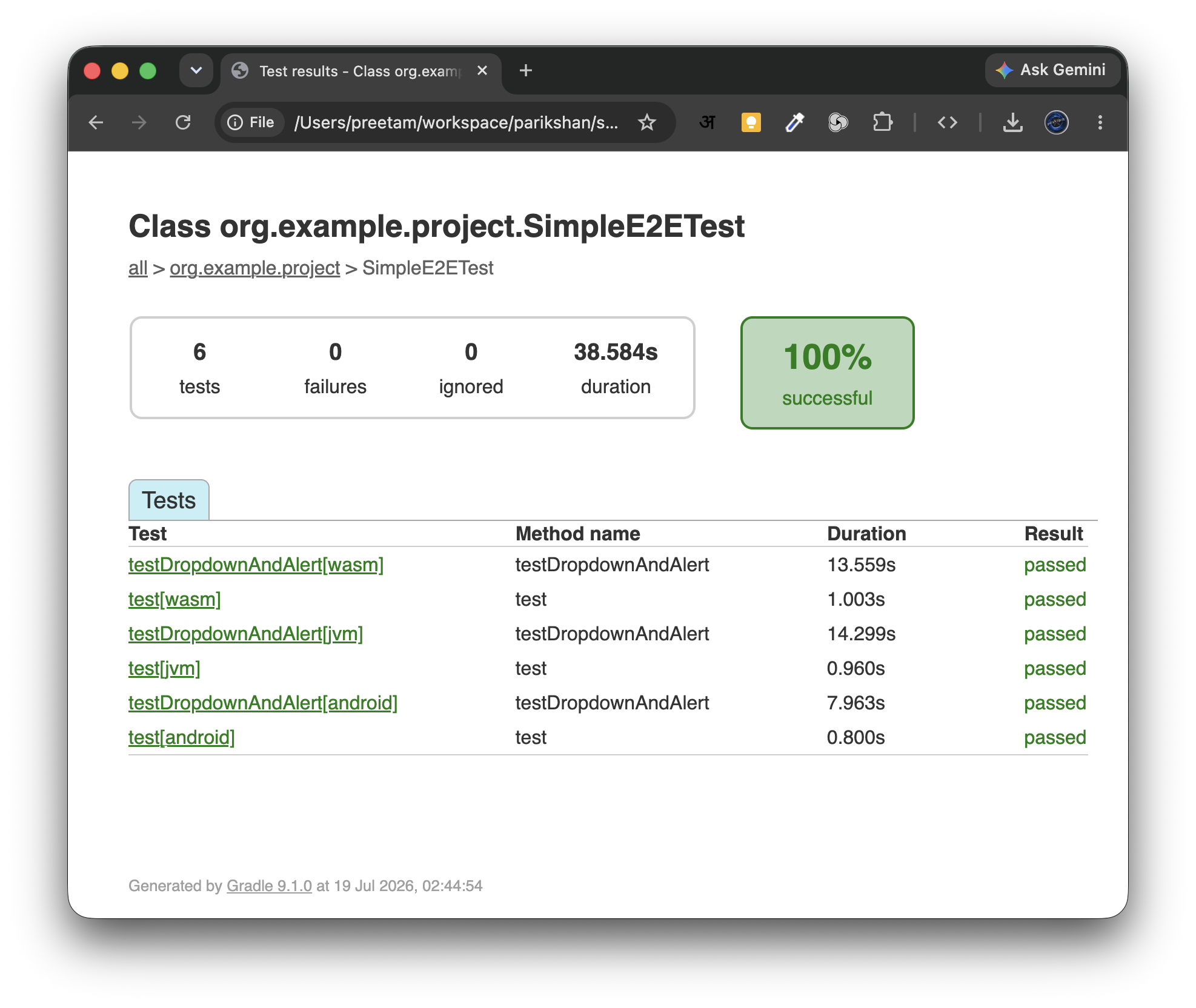Close the Test results tab
1196x1008 pixels.
482,71
